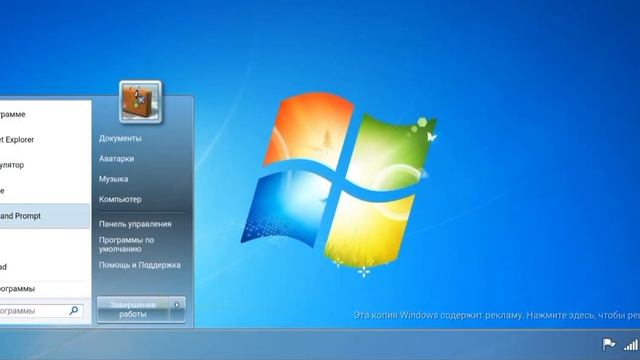Viewport: 640px width, 360px height.
Task: Click the user account briefcase picture
Action: pyautogui.click(x=140, y=102)
